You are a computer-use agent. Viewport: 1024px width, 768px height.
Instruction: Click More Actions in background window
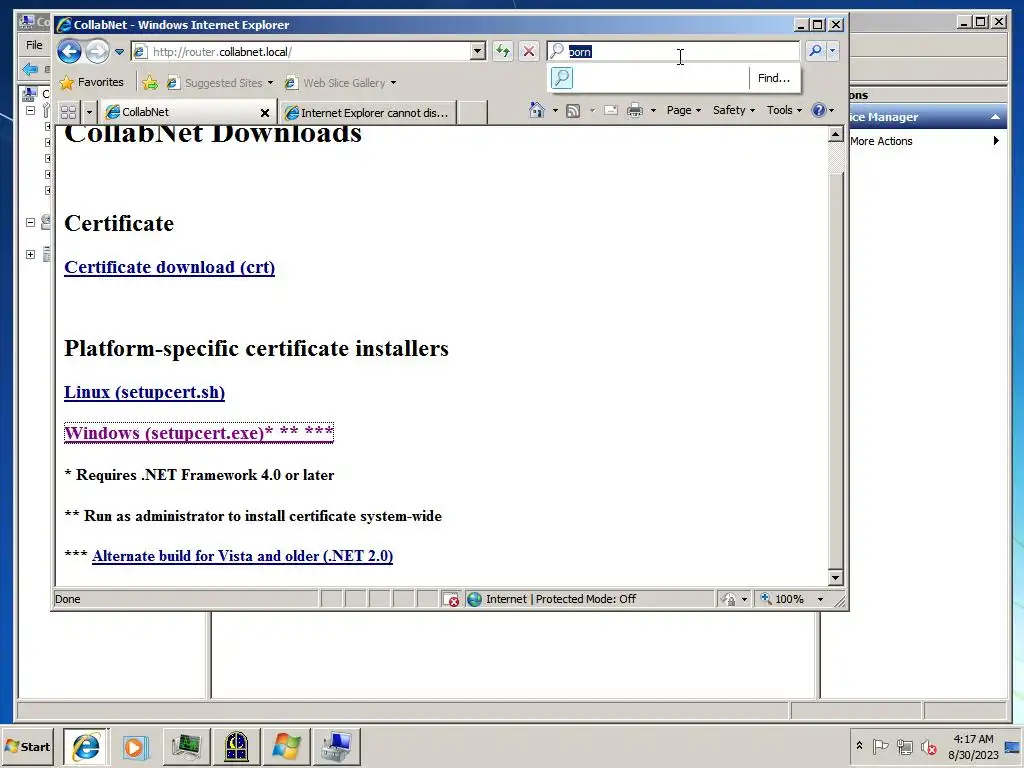(881, 141)
